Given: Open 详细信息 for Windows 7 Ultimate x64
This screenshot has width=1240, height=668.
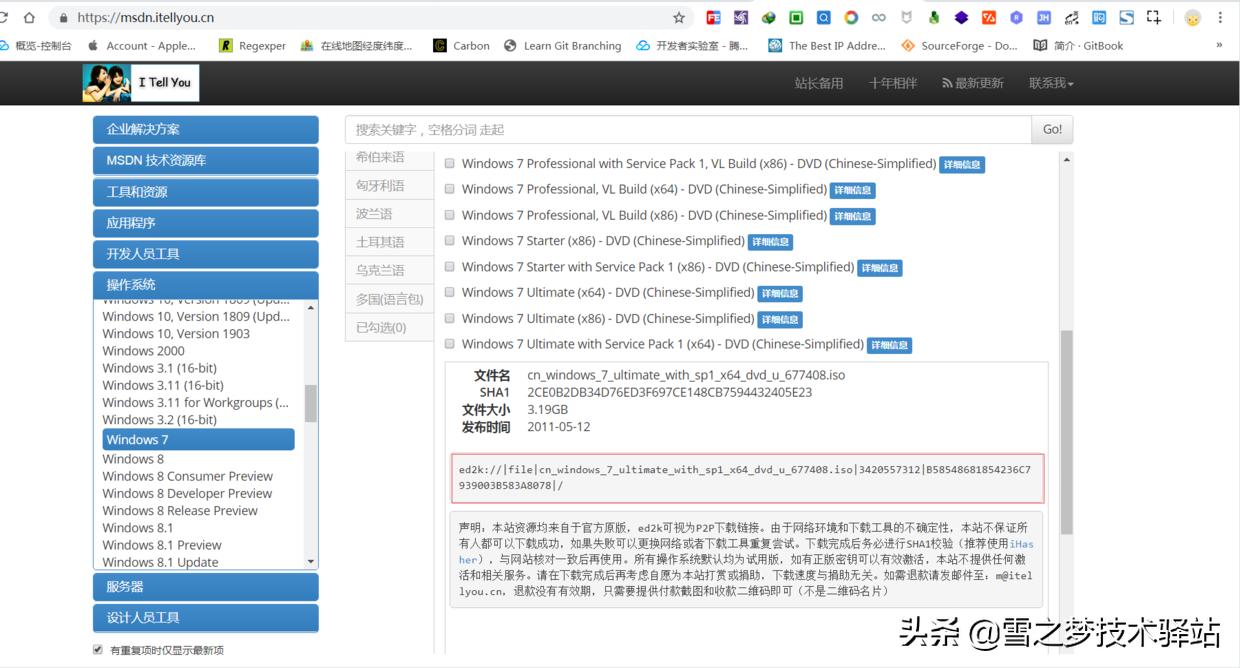Looking at the screenshot, I should tap(780, 293).
